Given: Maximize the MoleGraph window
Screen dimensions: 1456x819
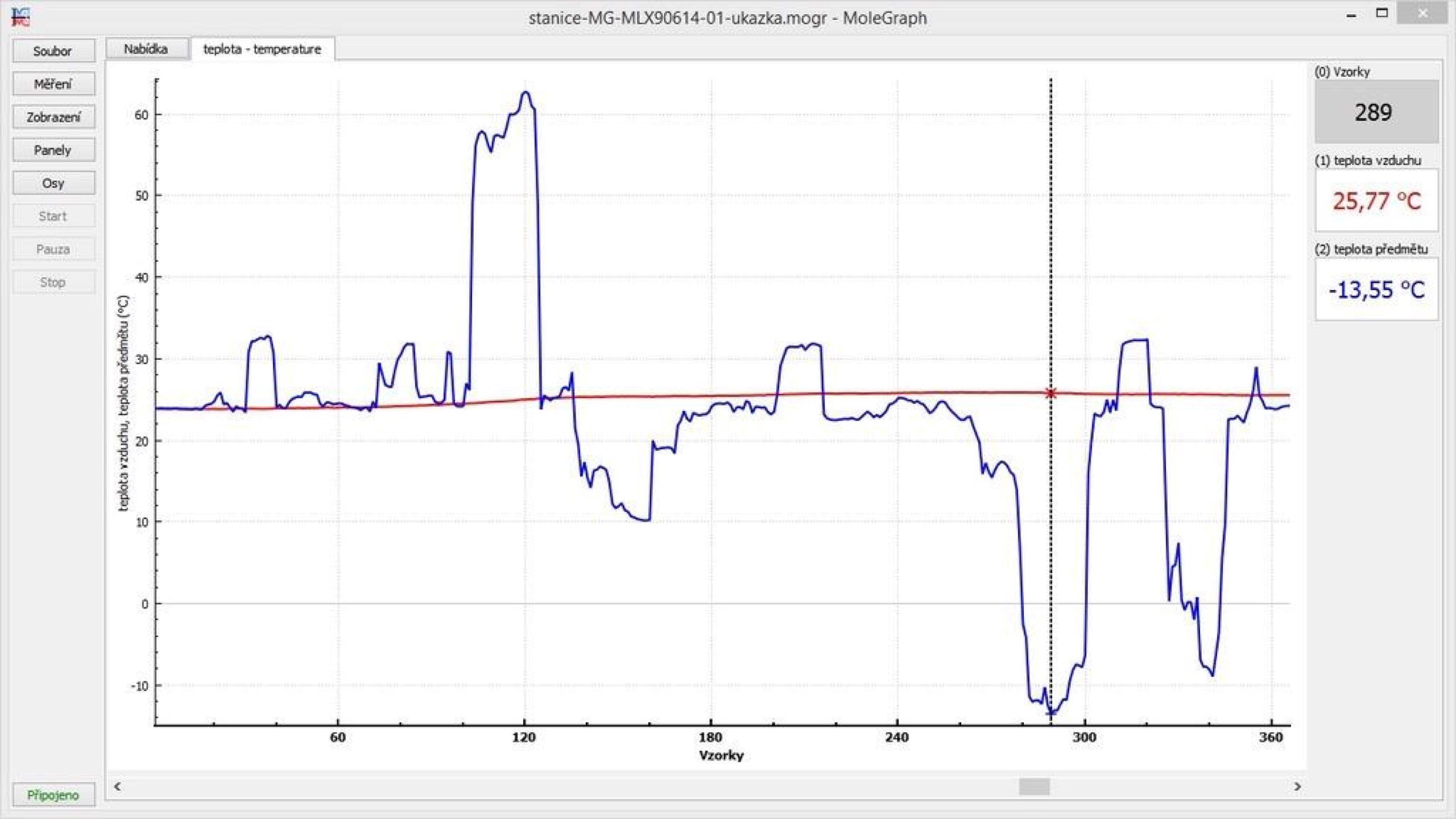Looking at the screenshot, I should (1382, 13).
